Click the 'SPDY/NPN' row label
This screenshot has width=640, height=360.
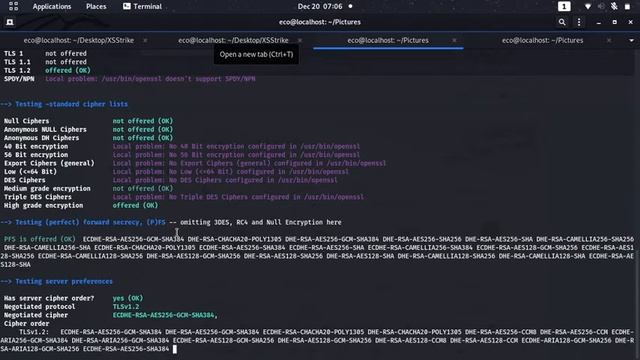coord(19,79)
